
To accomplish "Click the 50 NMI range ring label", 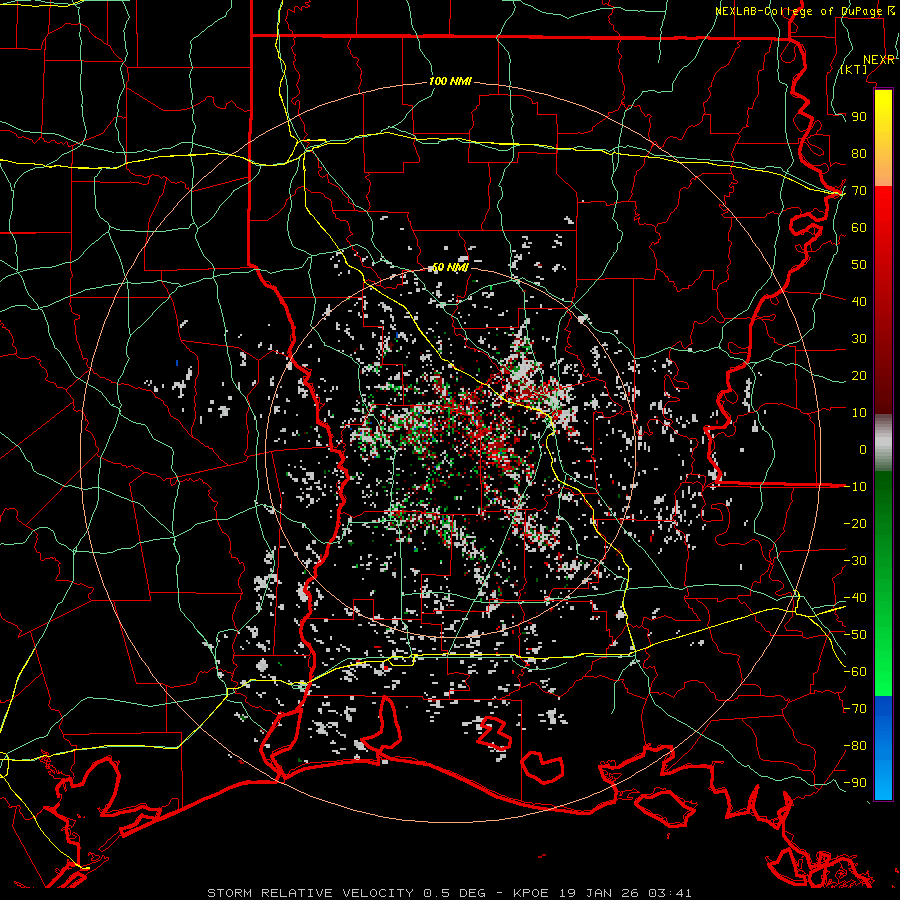I will click(450, 267).
